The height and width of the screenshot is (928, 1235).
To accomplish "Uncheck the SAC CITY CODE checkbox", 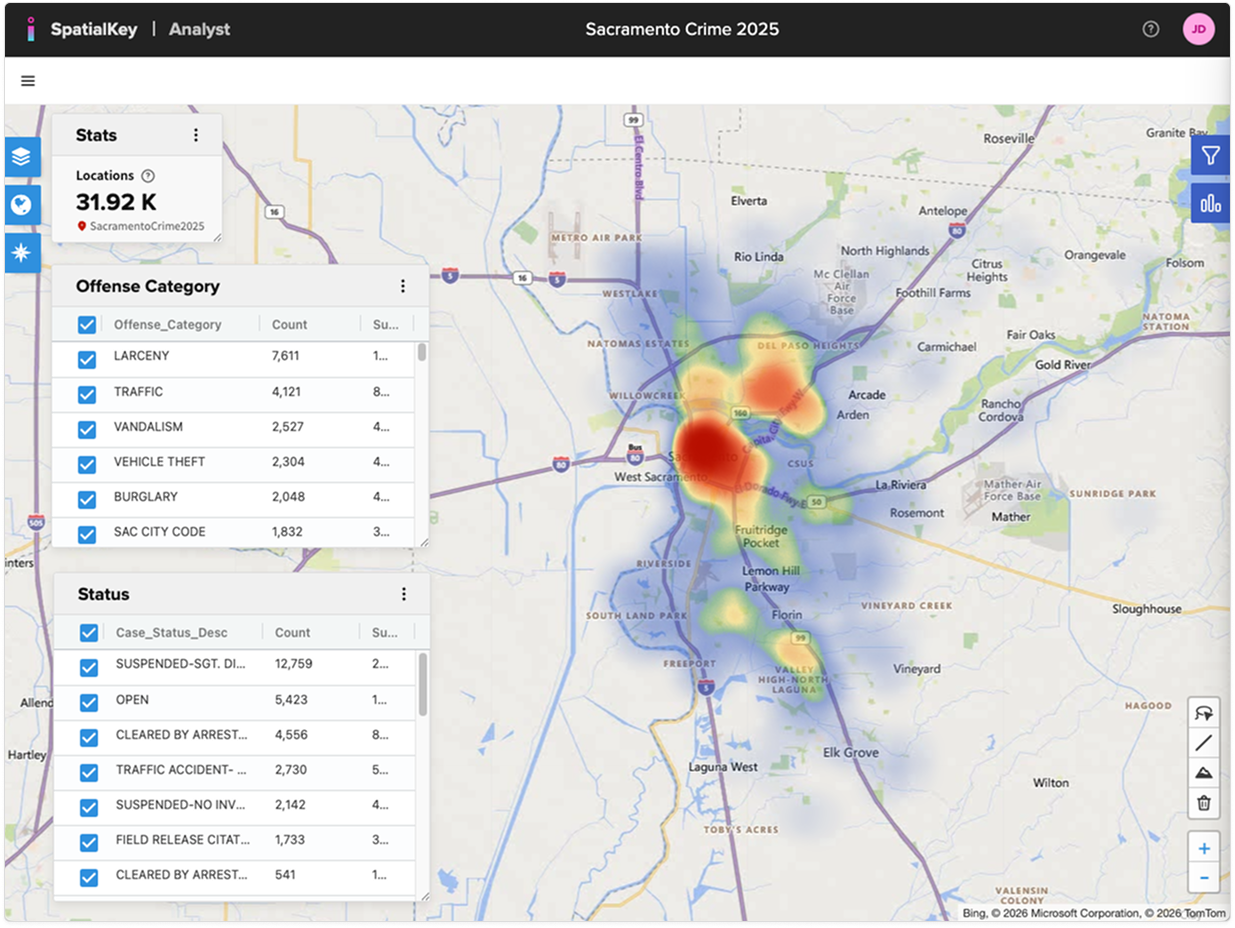I will click(87, 534).
